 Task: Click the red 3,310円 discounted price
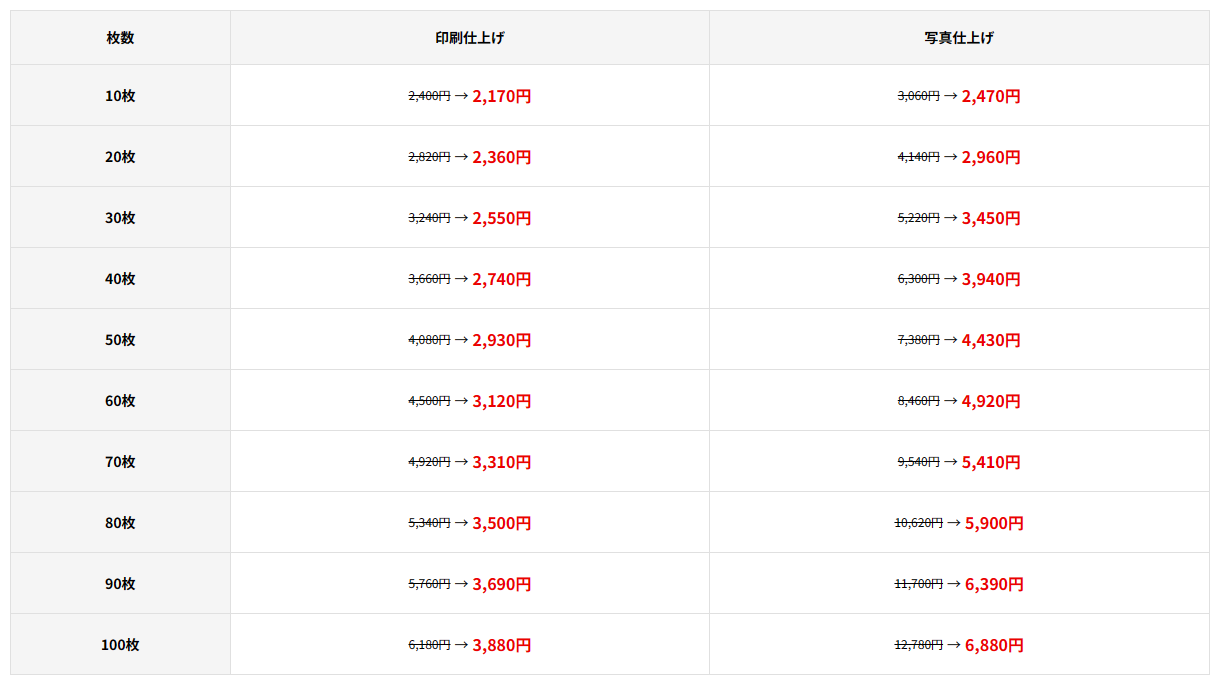point(502,463)
